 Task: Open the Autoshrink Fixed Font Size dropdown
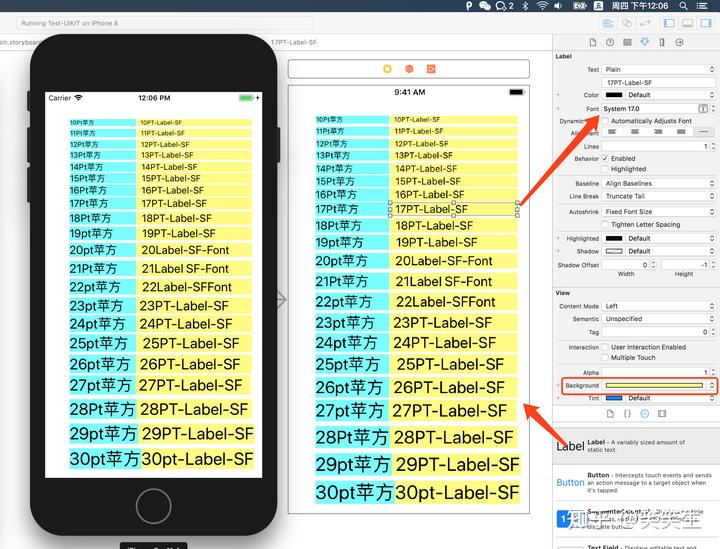click(x=659, y=212)
